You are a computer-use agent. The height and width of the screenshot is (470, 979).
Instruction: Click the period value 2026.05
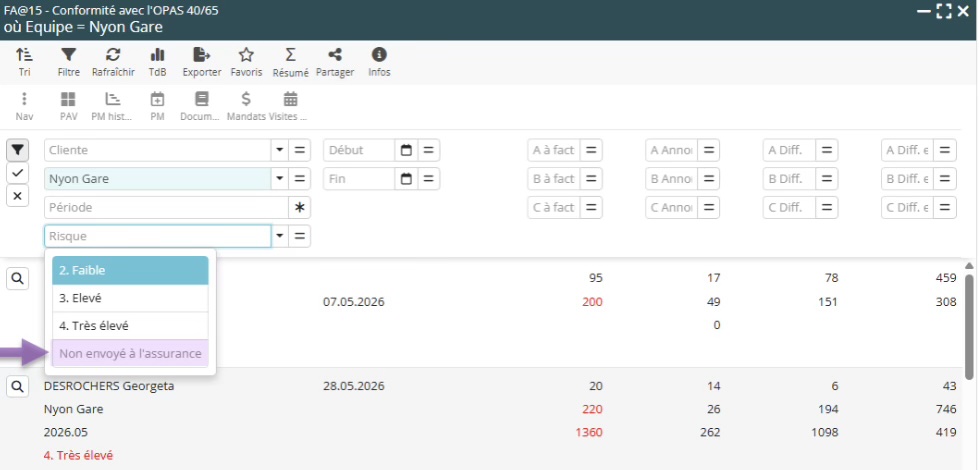tap(68, 432)
